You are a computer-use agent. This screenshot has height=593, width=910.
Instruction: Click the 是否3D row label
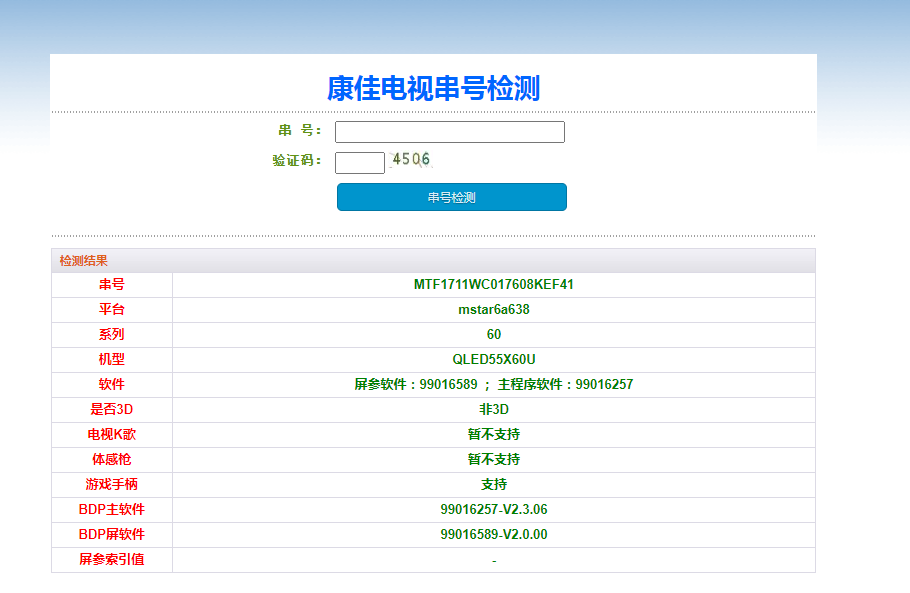[111, 409]
